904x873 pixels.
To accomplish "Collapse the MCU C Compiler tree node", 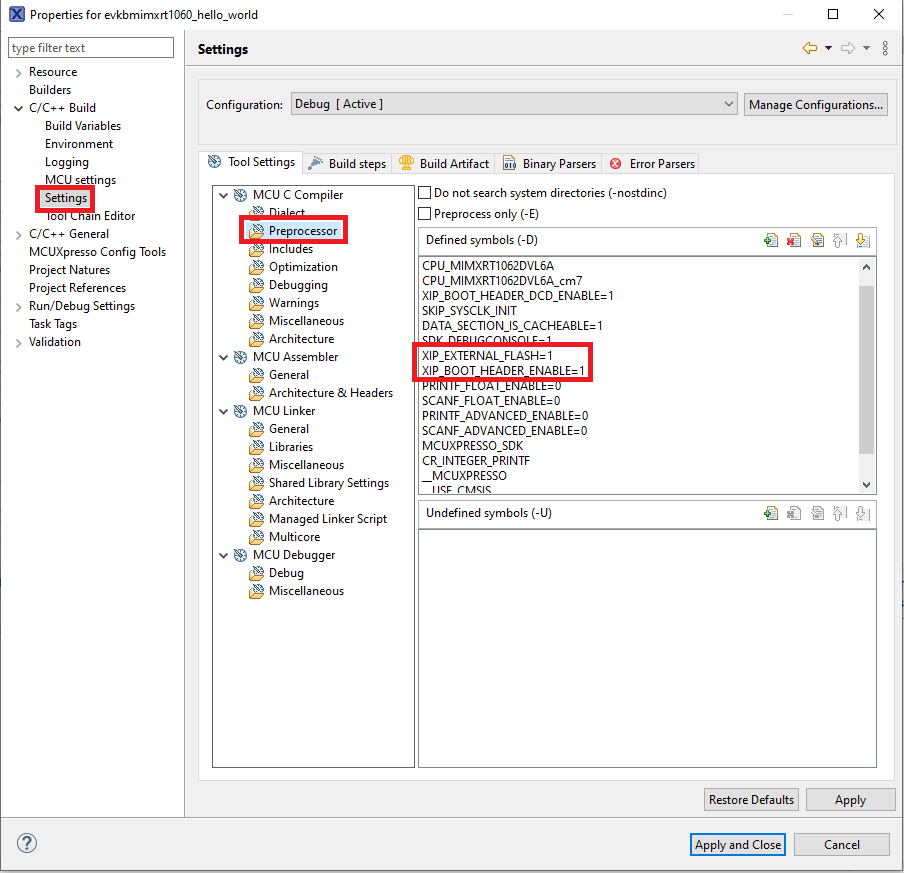I will tap(224, 195).
